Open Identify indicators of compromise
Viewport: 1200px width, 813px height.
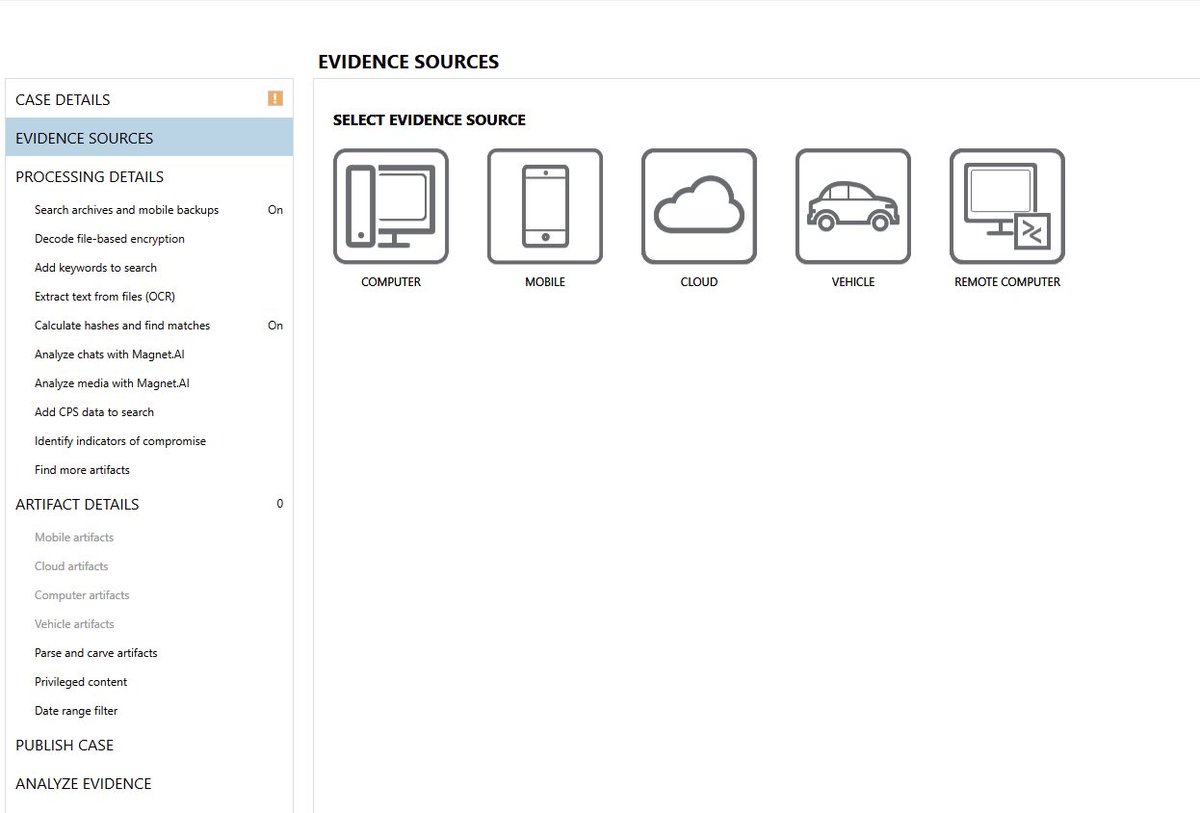(120, 441)
